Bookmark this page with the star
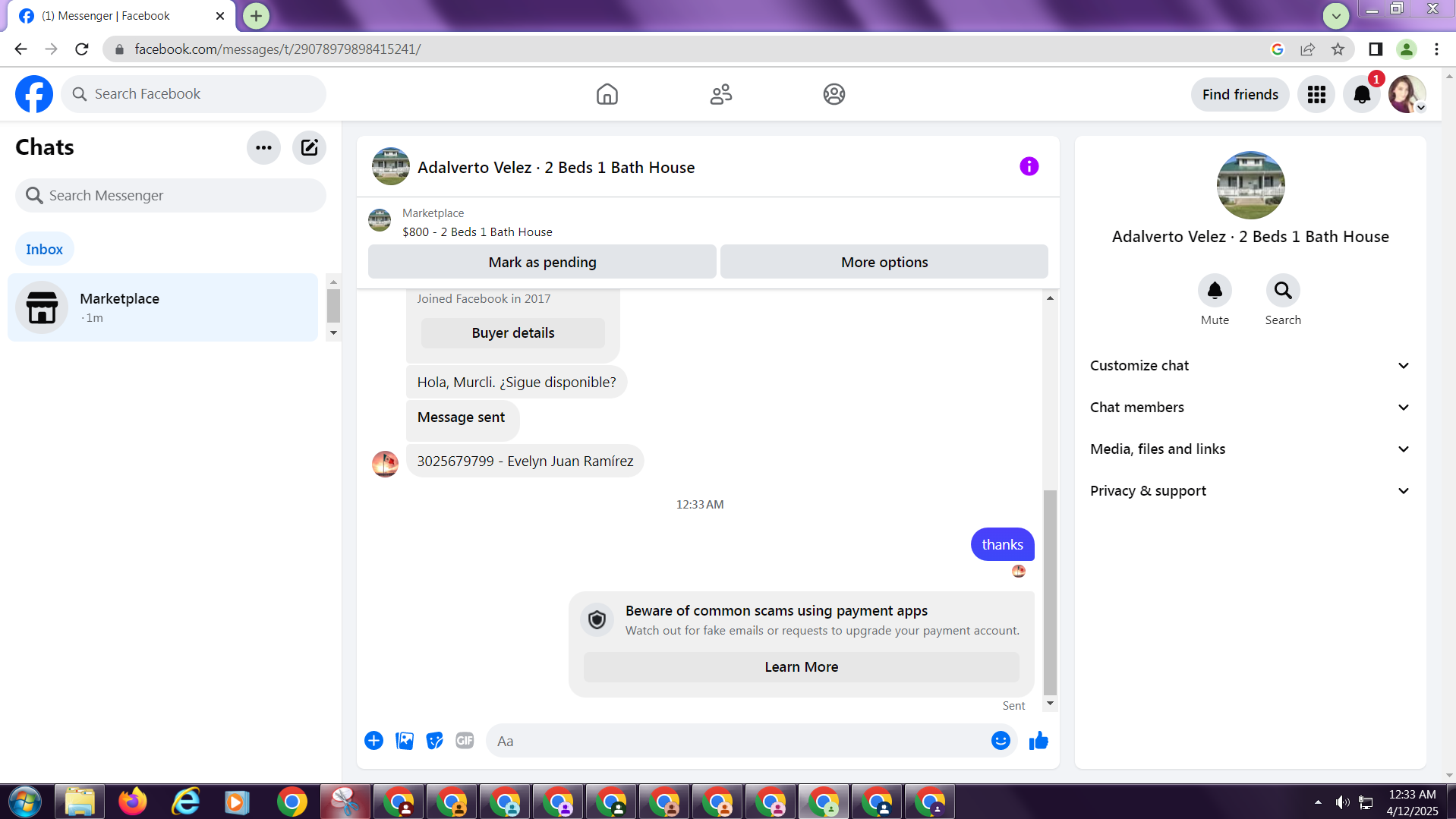The image size is (1456, 819). 1338,49
